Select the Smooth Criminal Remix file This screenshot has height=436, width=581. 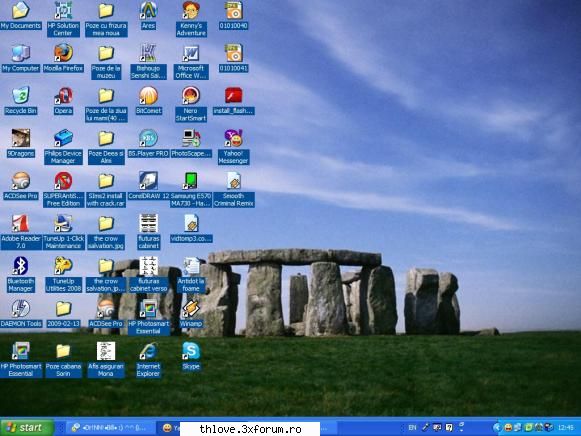[x=233, y=189]
